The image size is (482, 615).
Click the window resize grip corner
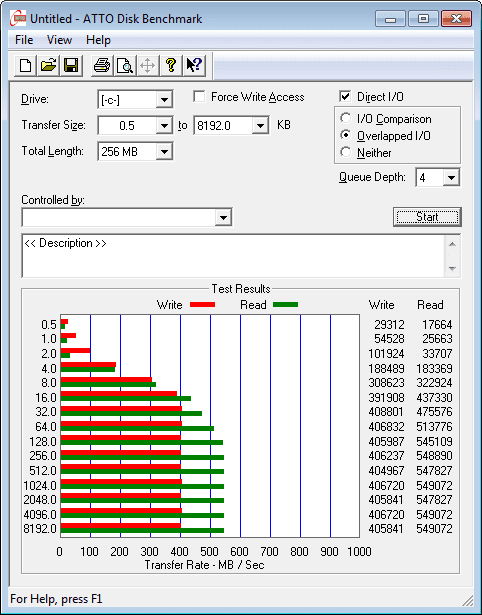tap(467, 600)
